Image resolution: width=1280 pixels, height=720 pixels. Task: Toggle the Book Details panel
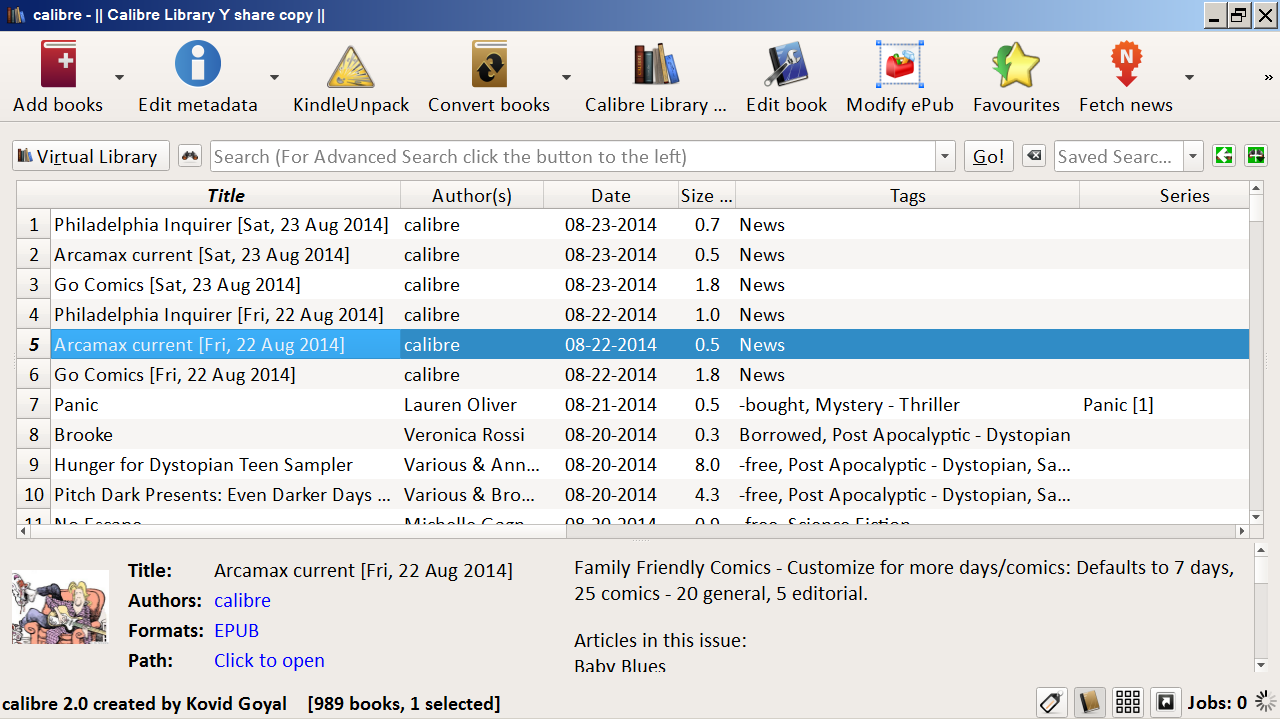coord(1089,702)
